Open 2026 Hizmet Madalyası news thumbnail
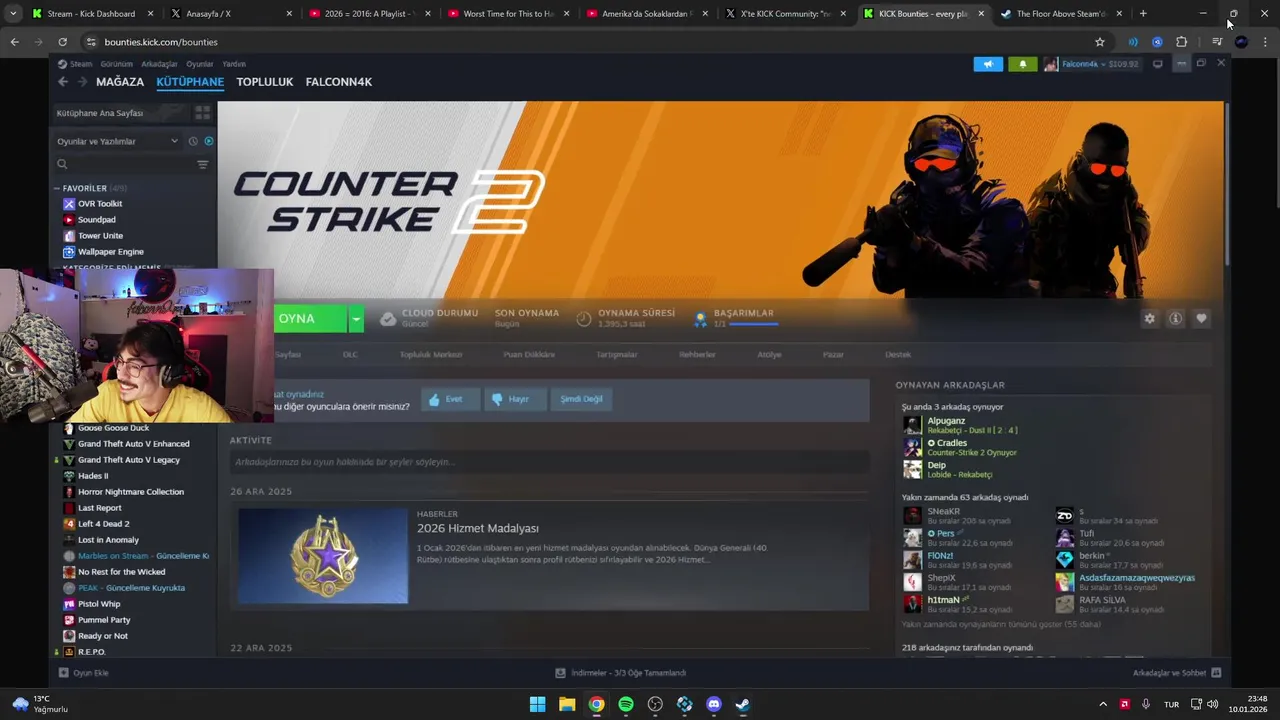The image size is (1280, 720). pos(323,556)
